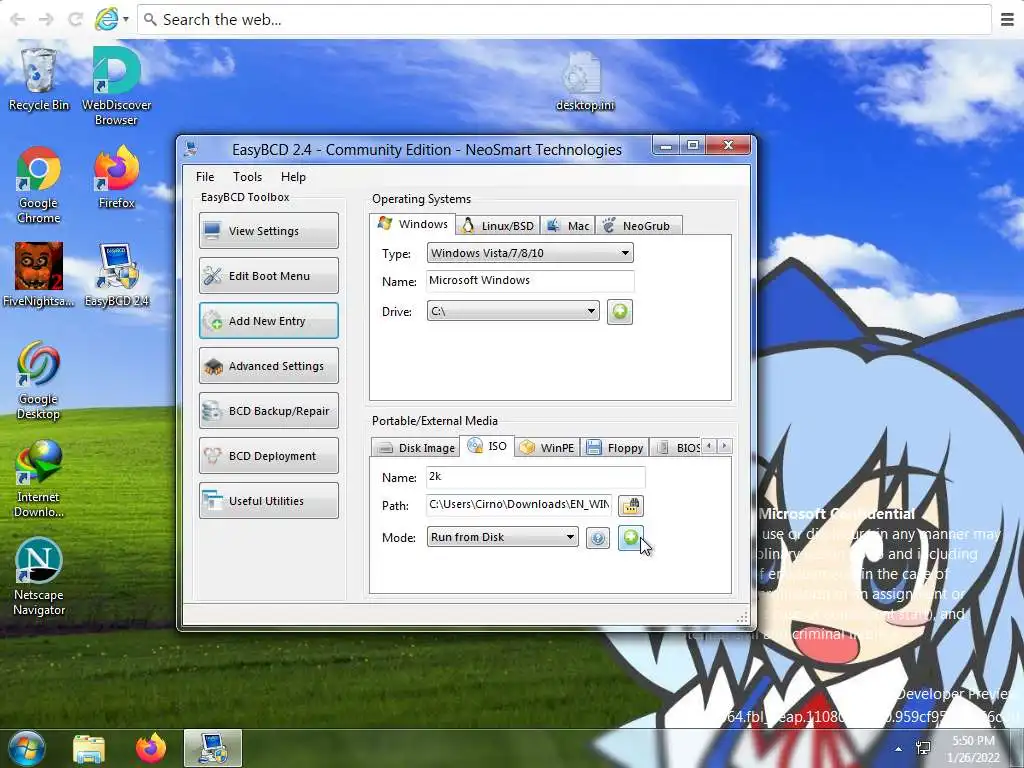Viewport: 1024px width, 768px height.
Task: Click the browser back arrow
Action: (18, 20)
